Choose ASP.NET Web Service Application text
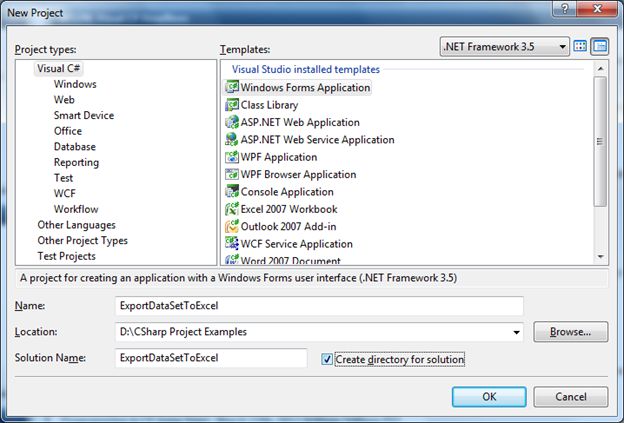The width and height of the screenshot is (624, 423). click(x=318, y=140)
